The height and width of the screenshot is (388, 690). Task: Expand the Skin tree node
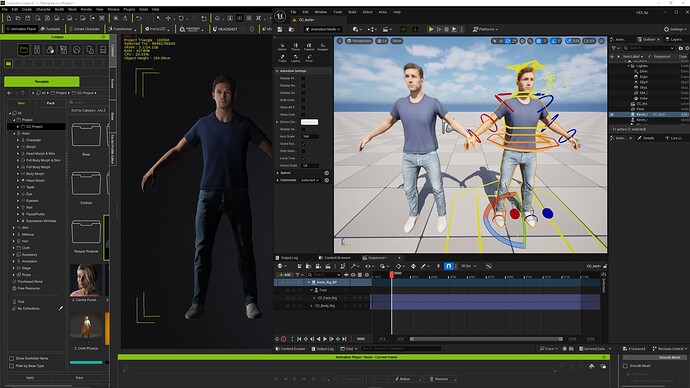tap(14, 227)
